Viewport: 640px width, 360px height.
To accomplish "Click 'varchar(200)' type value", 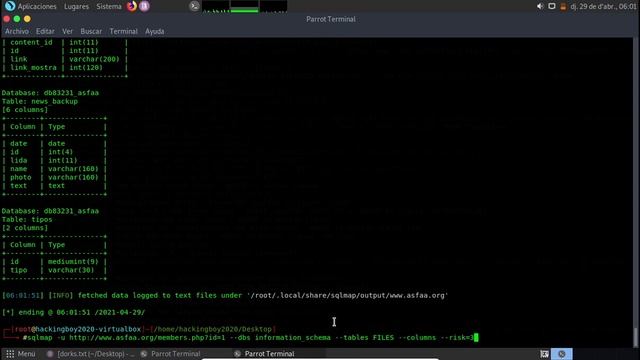I will 94,59.
